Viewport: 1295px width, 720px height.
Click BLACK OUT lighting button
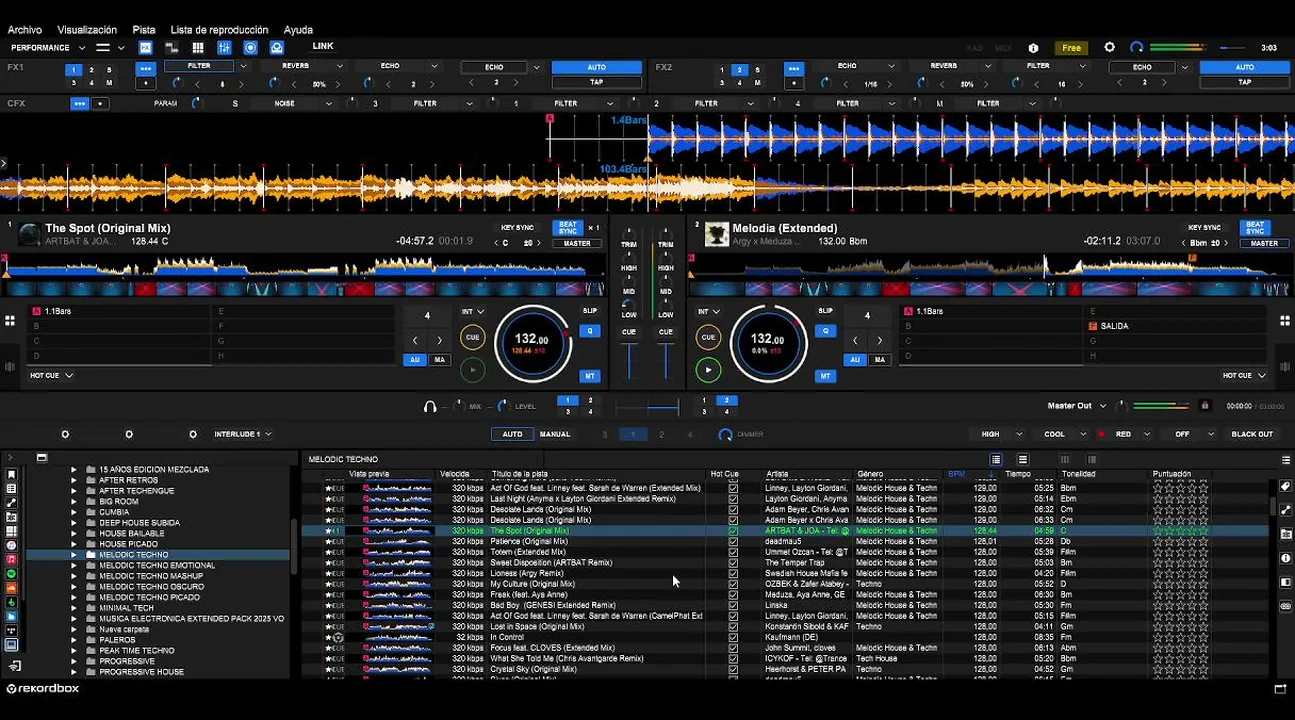coord(1252,434)
